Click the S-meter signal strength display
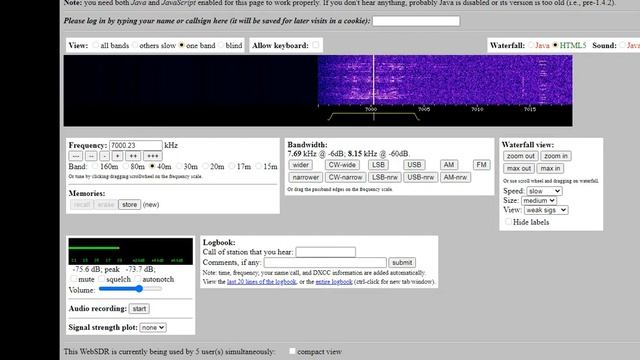This screenshot has width=640, height=360. coord(131,251)
